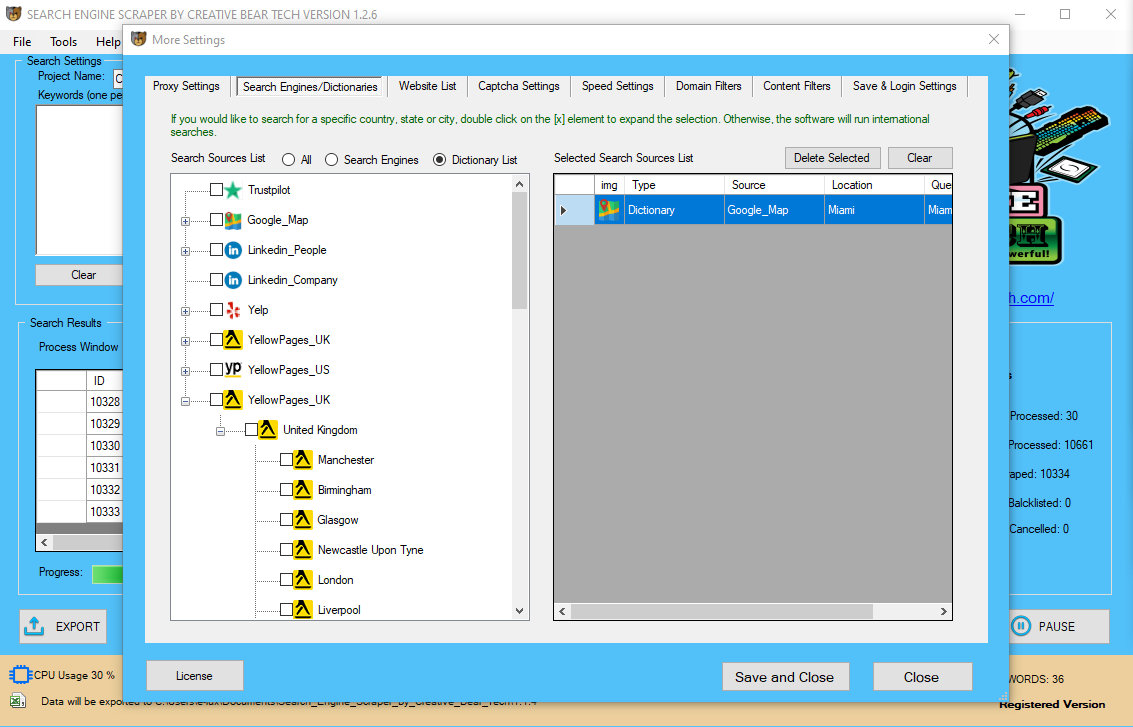This screenshot has width=1133, height=727.
Task: Click the YellowPages_US 'yp' icon
Action: [233, 369]
